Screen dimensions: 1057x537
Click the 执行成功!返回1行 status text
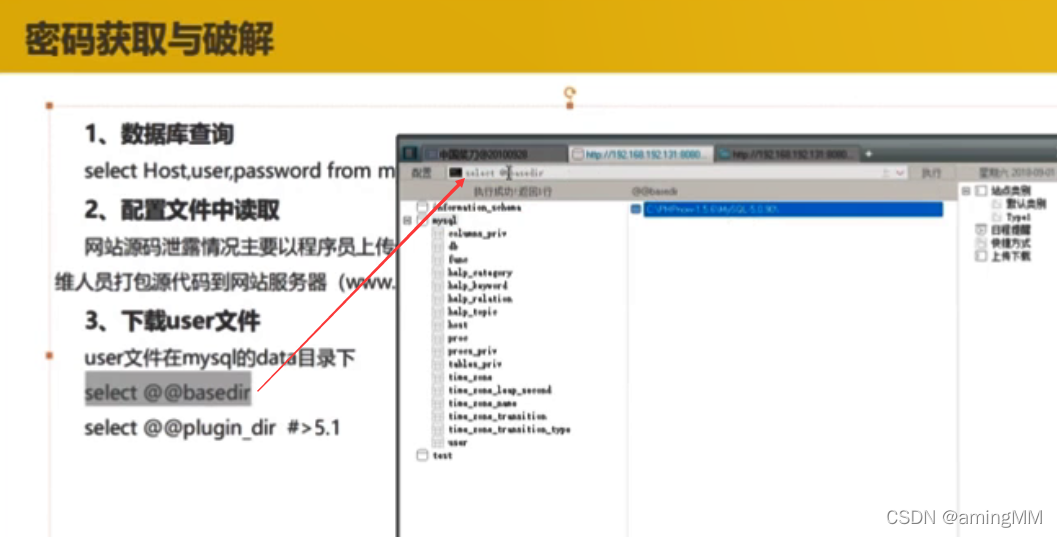pyautogui.click(x=512, y=191)
